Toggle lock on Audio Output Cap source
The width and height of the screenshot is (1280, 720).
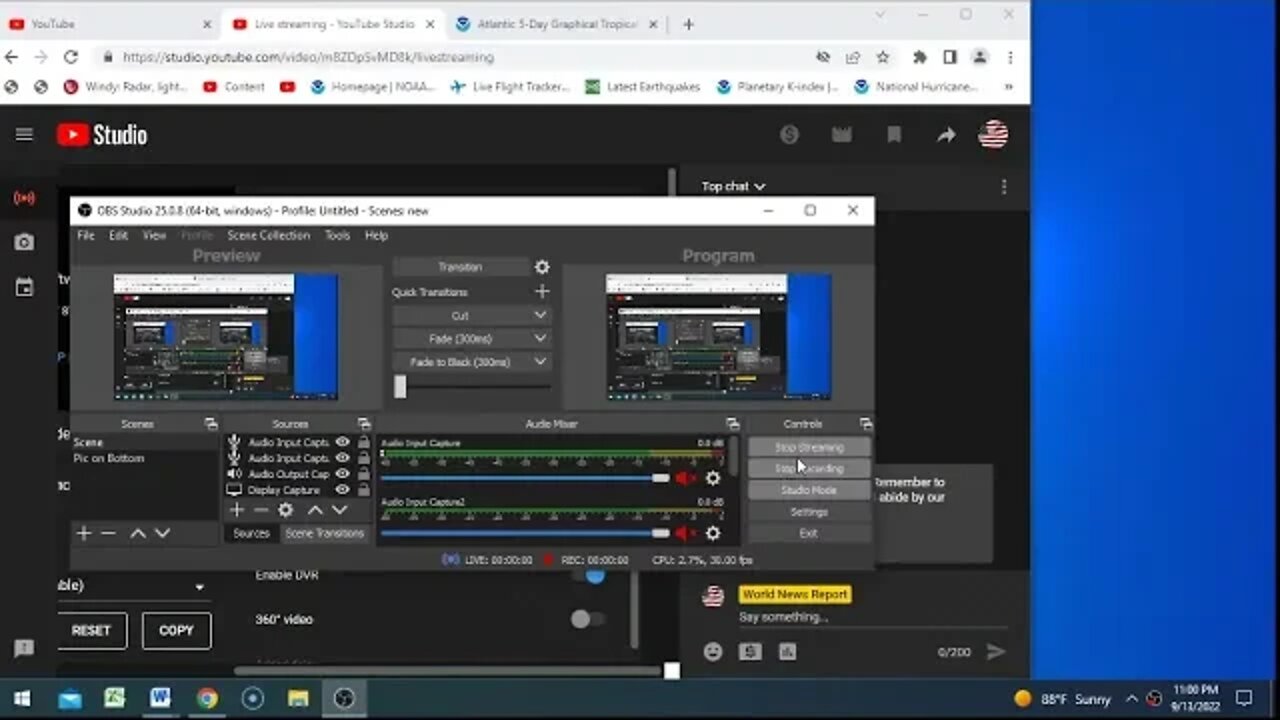tap(364, 474)
